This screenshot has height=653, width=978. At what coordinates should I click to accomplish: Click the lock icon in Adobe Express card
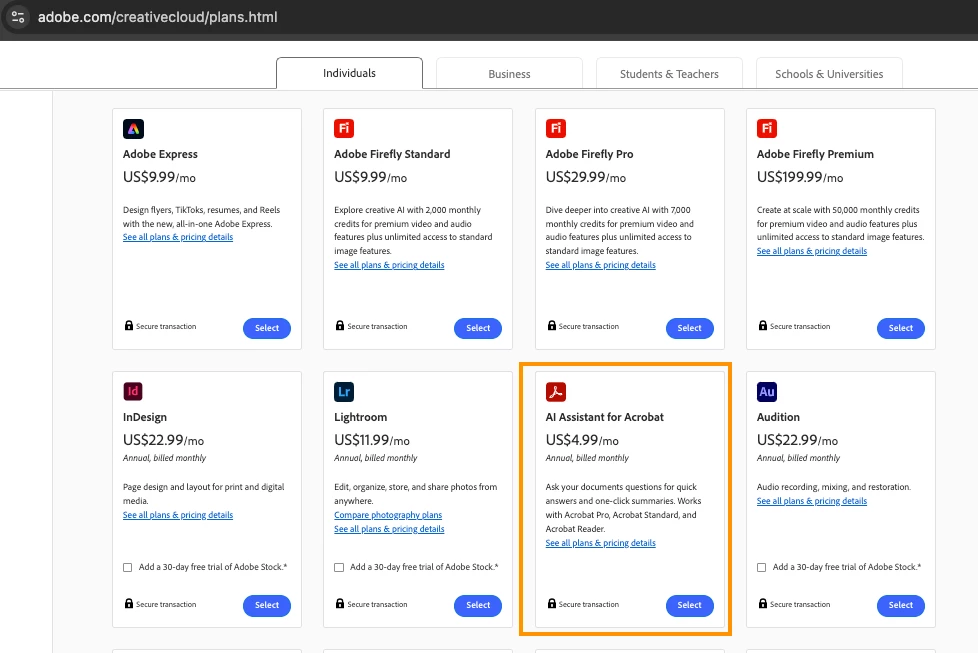128,326
